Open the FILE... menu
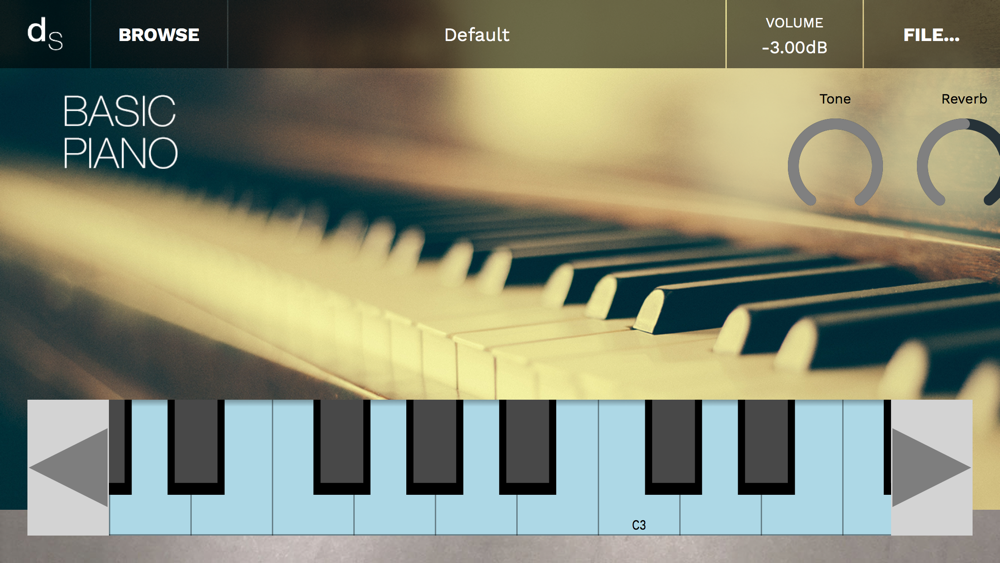 click(931, 34)
